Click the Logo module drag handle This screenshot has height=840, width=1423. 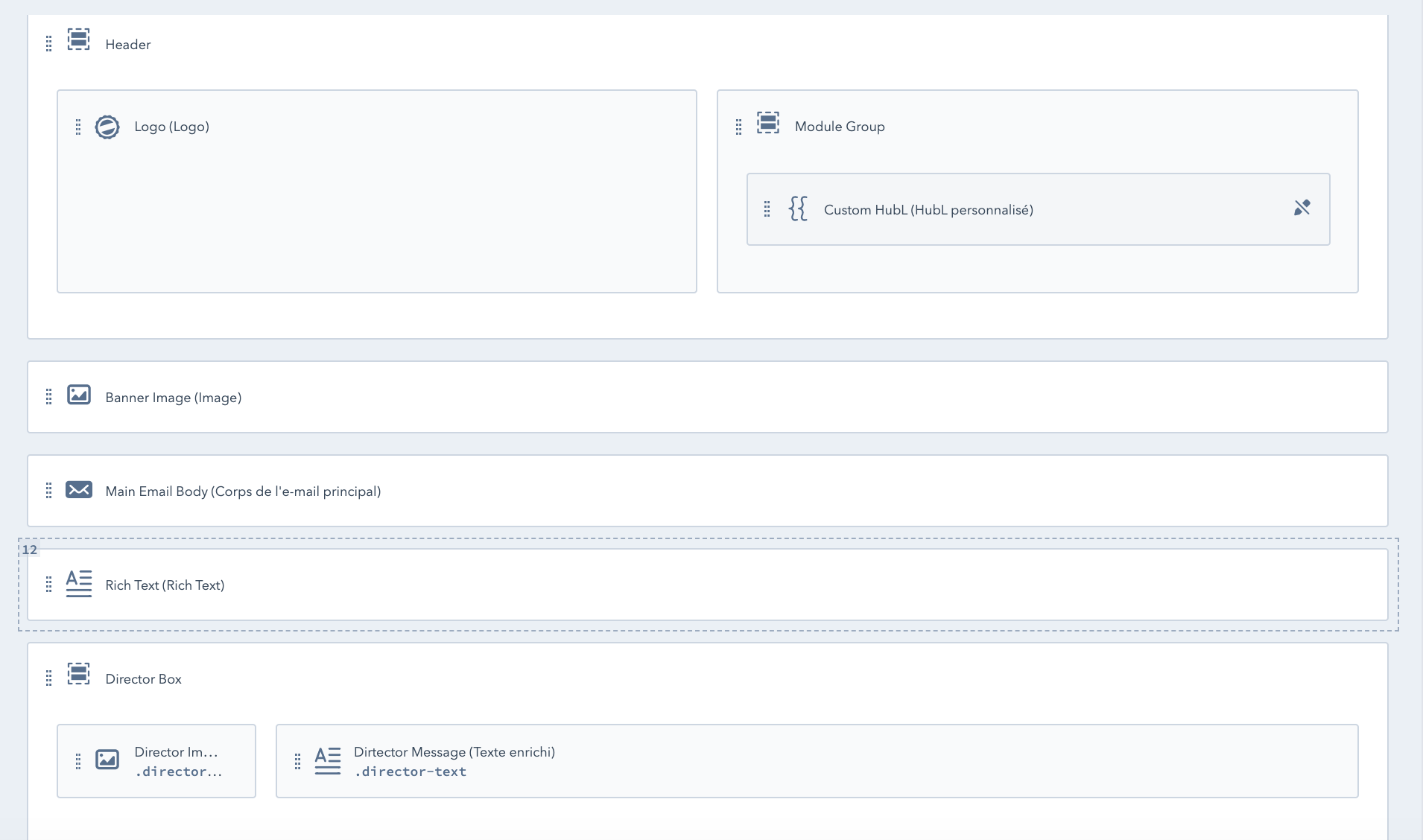[x=78, y=127]
